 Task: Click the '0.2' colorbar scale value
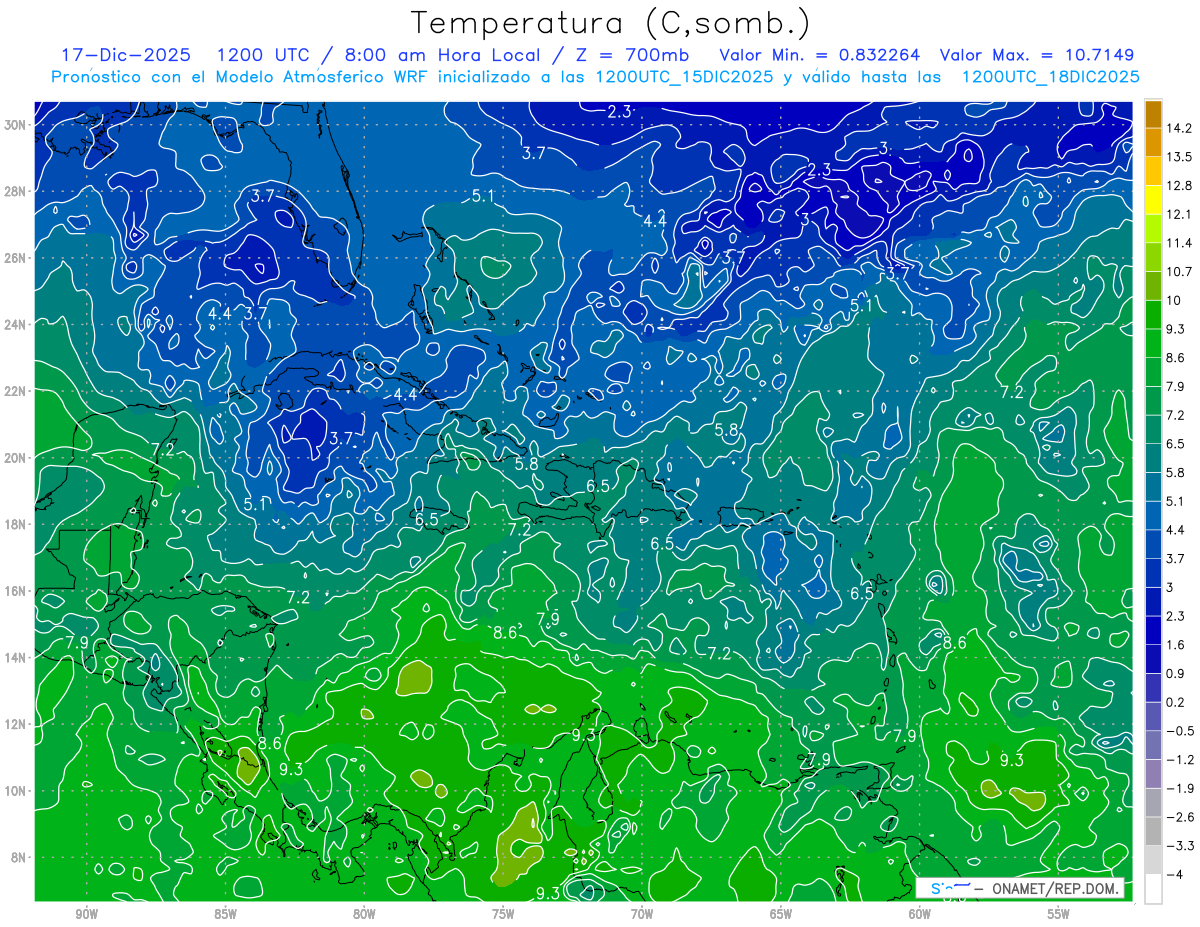coord(1176,703)
